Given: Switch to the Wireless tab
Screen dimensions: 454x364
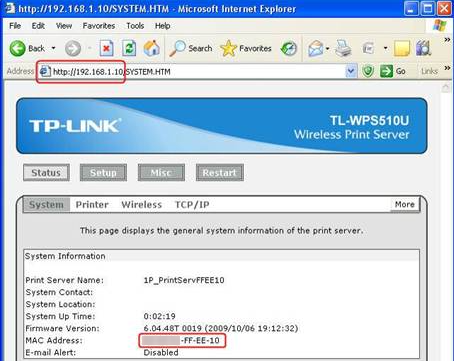Looking at the screenshot, I should pos(141,205).
